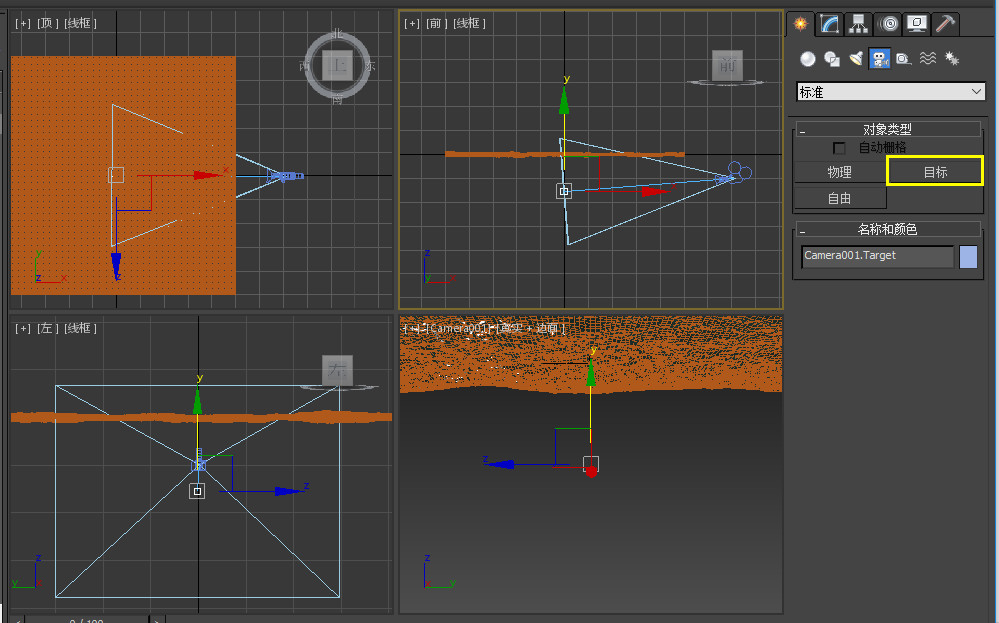Screen dimensions: 999x623
Task: Open the Utilities hammer icon
Action: 945,24
